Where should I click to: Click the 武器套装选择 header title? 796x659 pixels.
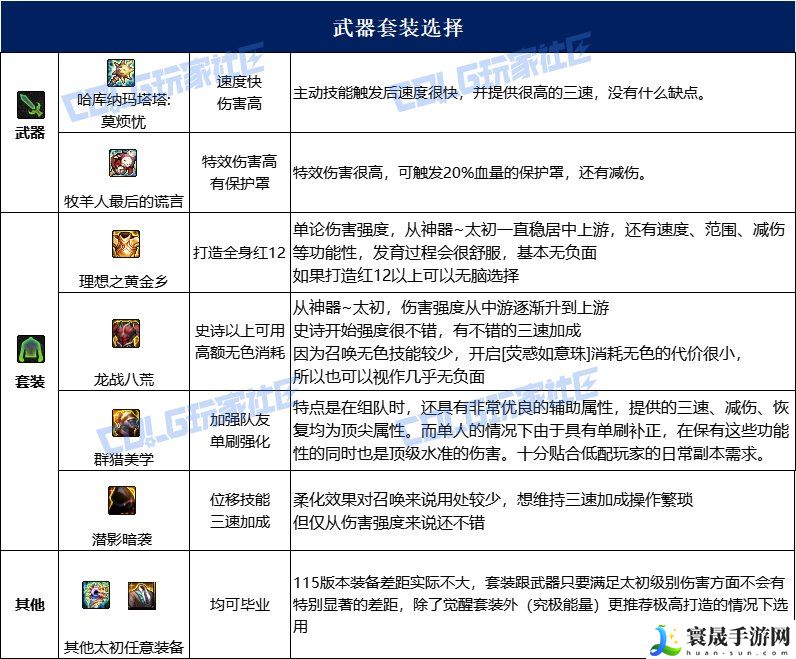398,27
